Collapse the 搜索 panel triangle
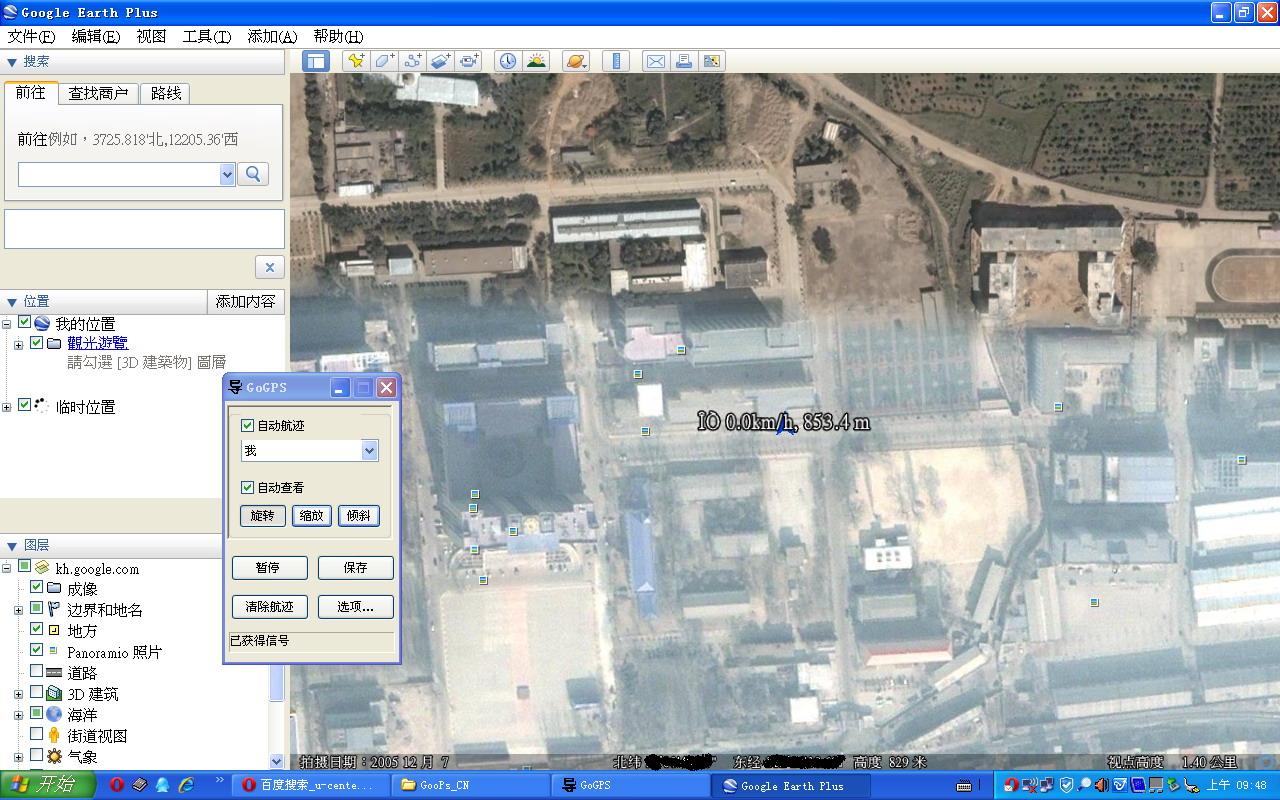The height and width of the screenshot is (800, 1280). coord(12,62)
